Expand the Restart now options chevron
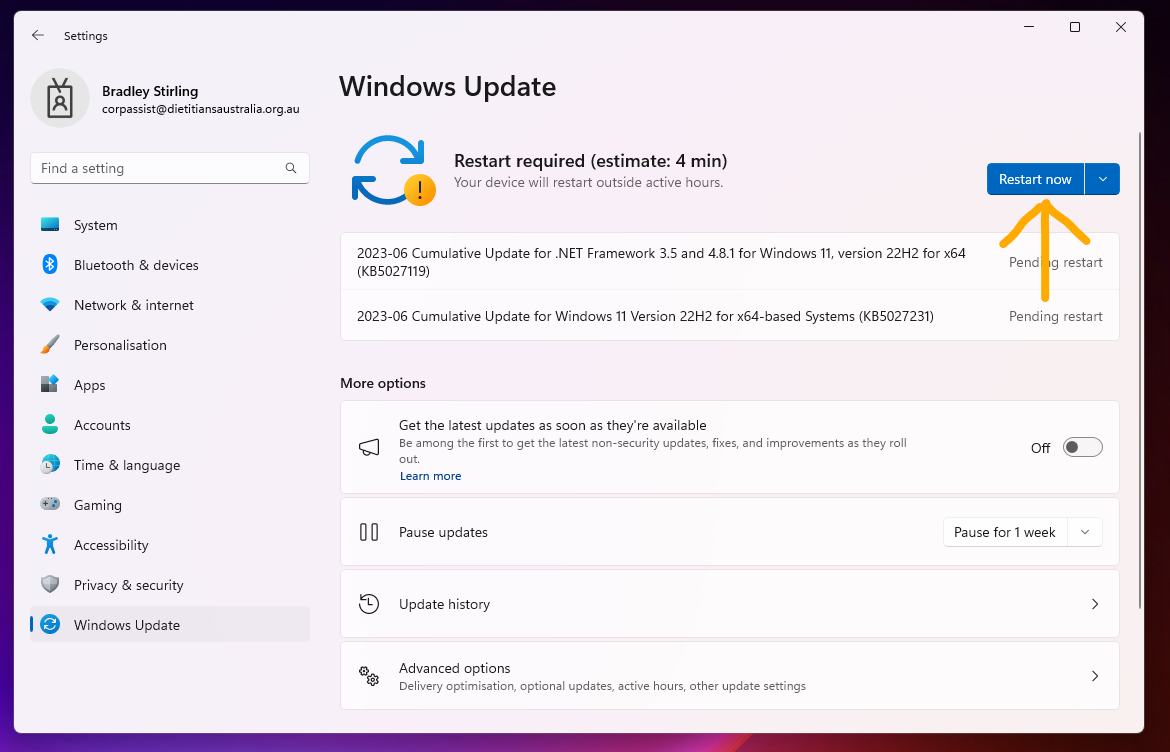The image size is (1170, 752). [x=1102, y=178]
